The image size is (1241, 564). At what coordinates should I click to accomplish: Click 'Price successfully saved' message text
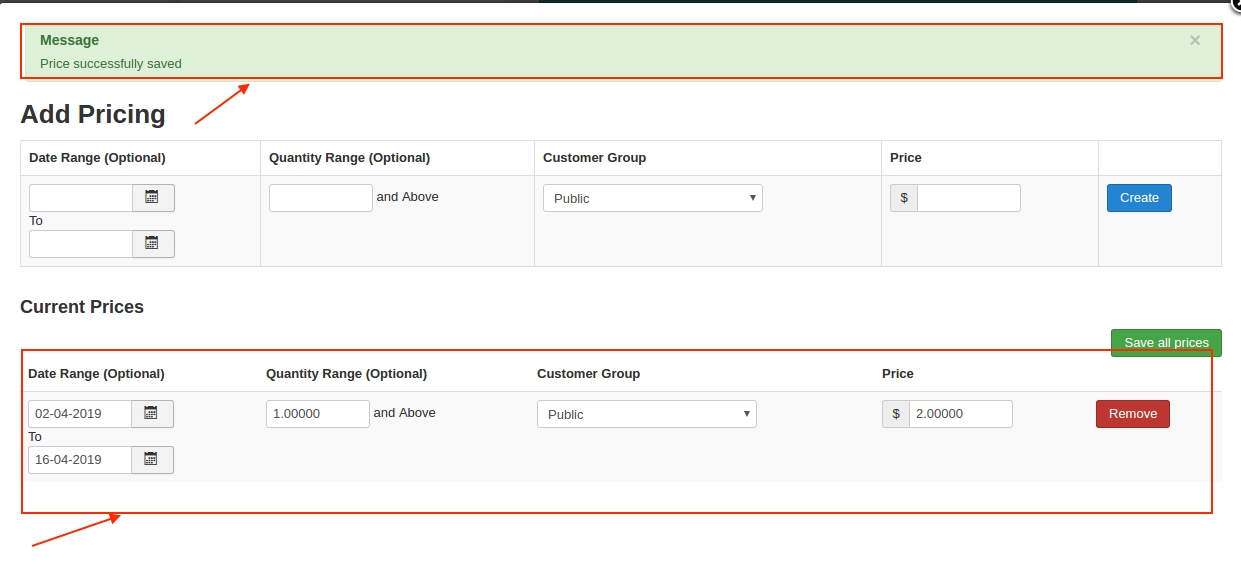(x=111, y=64)
